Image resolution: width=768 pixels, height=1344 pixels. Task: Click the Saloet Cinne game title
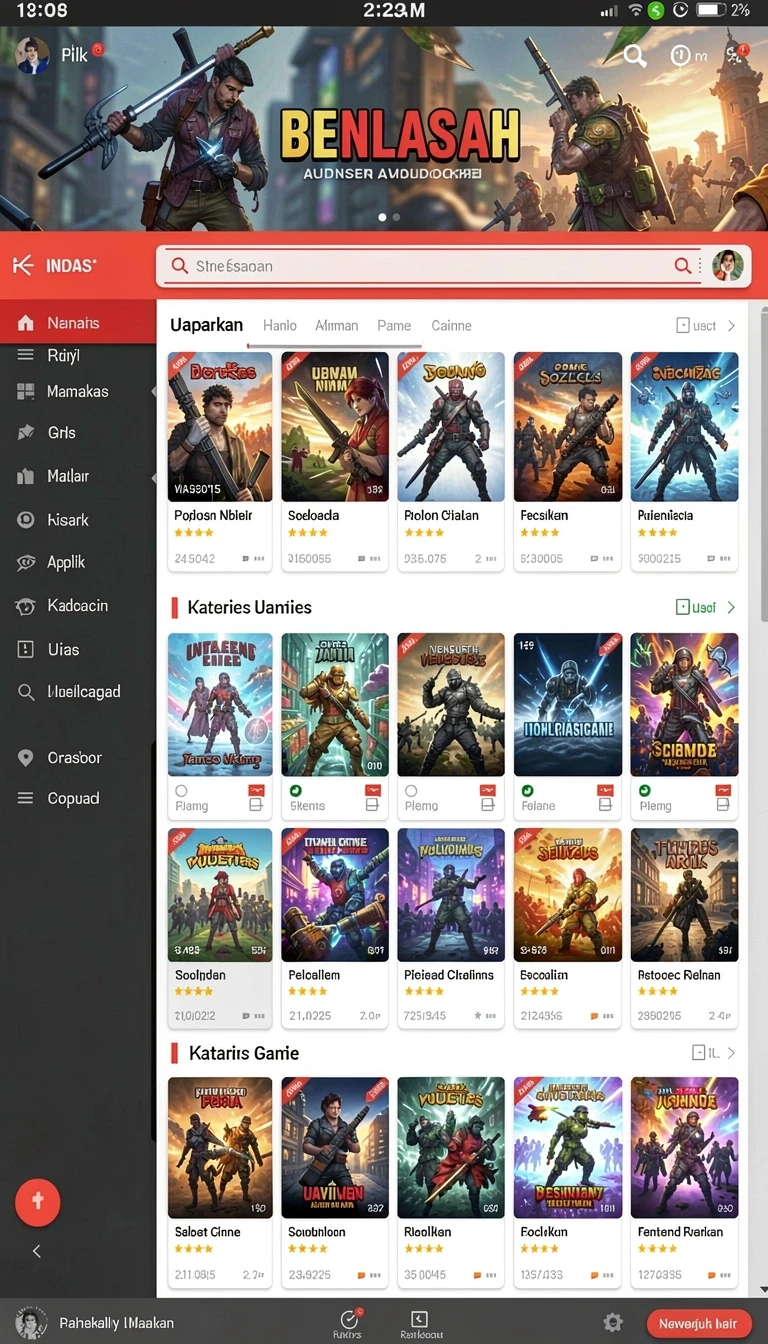pos(207,1232)
